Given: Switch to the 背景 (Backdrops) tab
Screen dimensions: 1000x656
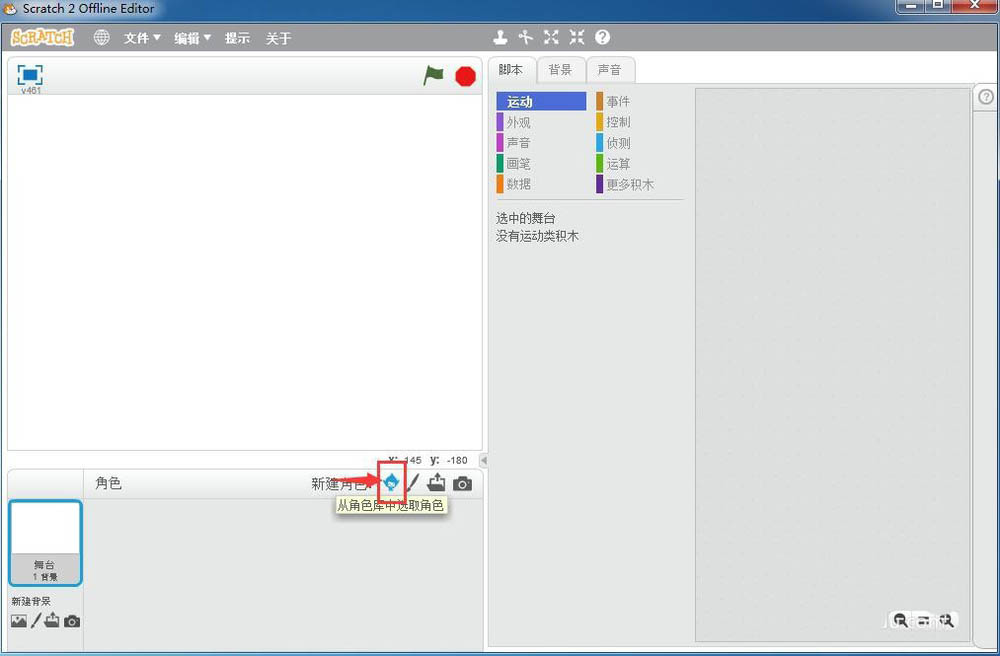Looking at the screenshot, I should tap(560, 69).
